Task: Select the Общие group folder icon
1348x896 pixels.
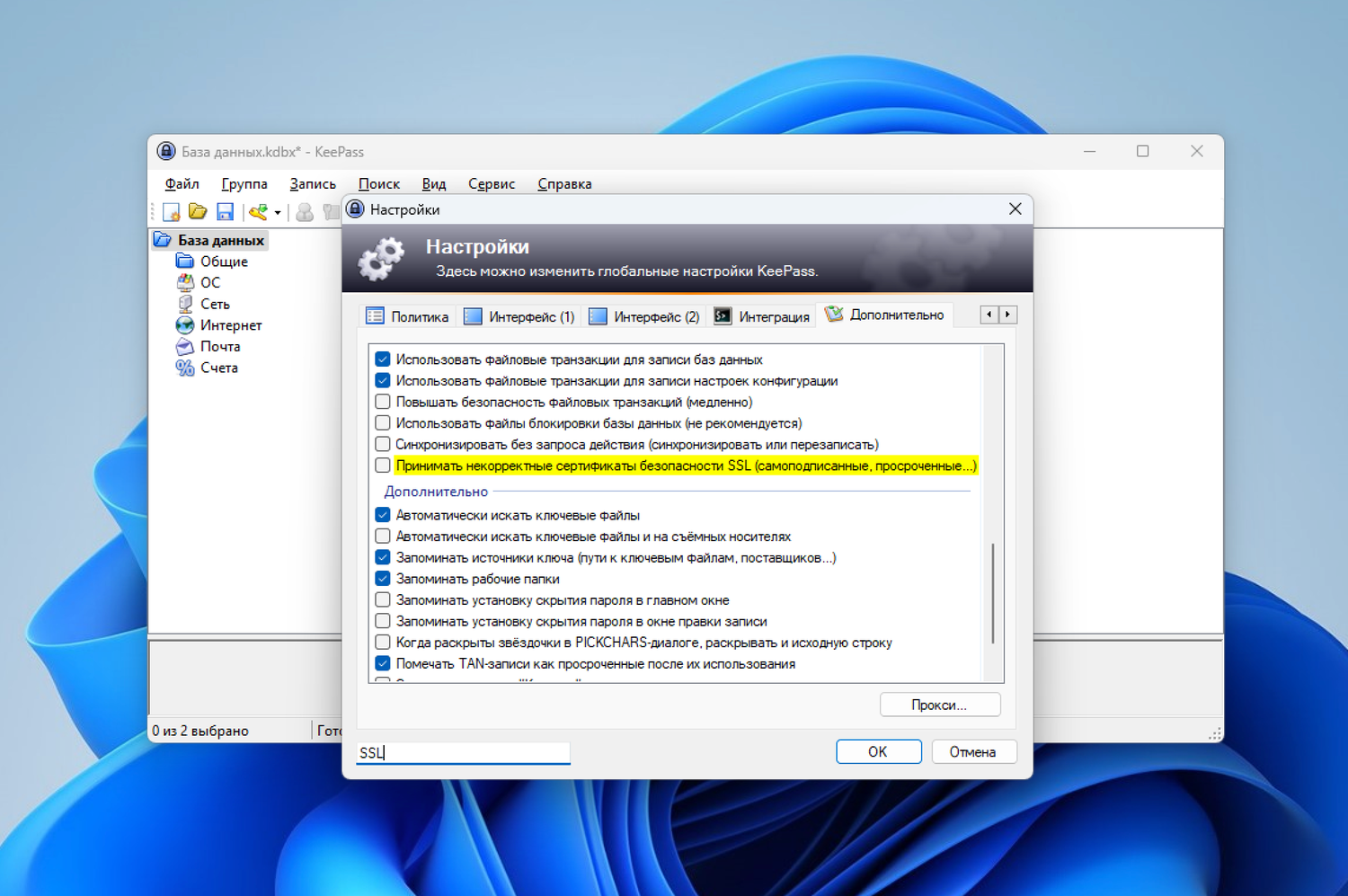Action: coord(185,262)
